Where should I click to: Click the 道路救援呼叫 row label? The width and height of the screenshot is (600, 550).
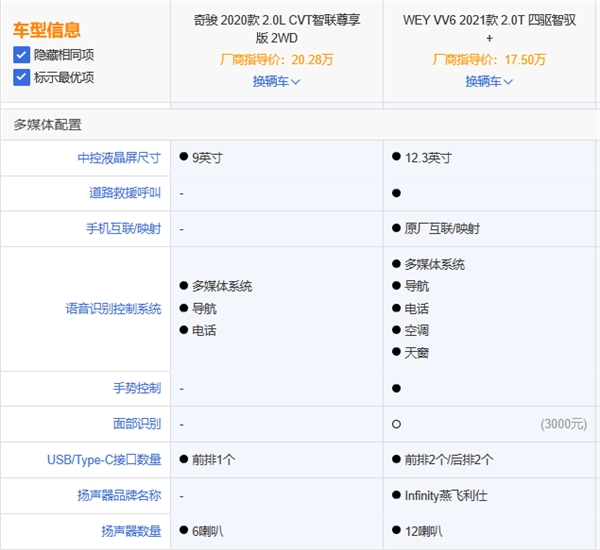coord(125,193)
